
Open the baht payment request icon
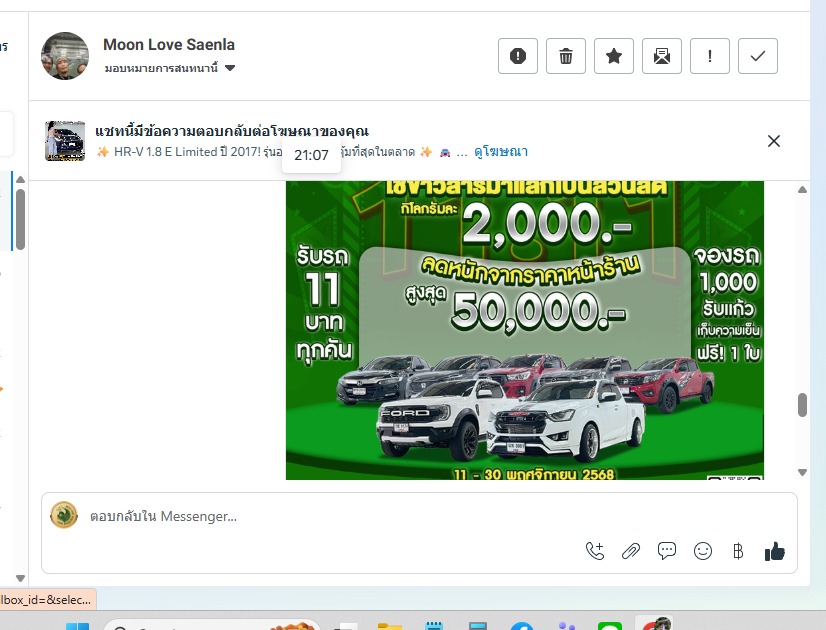(x=738, y=551)
